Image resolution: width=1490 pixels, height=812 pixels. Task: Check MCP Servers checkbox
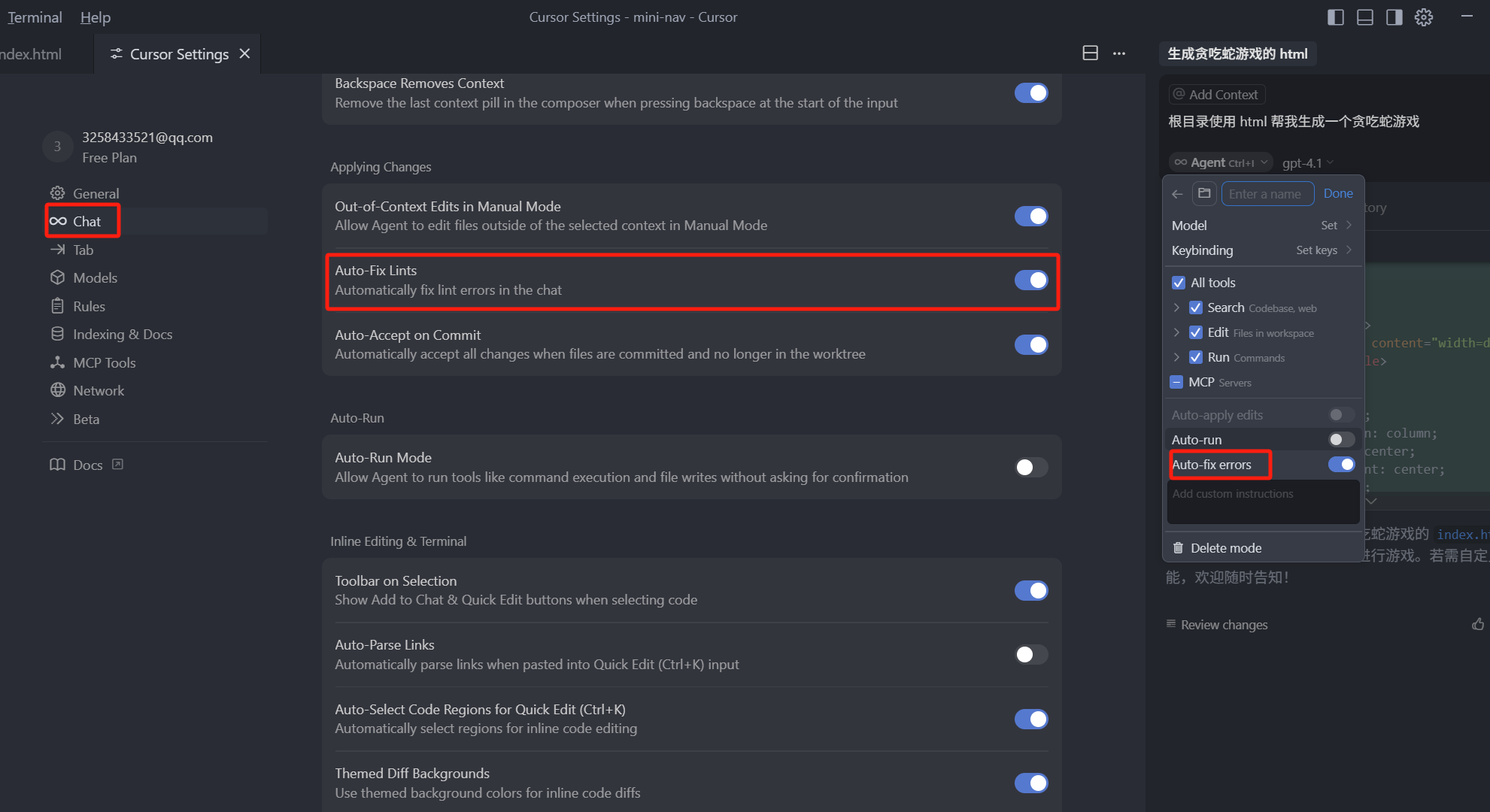click(x=1177, y=382)
